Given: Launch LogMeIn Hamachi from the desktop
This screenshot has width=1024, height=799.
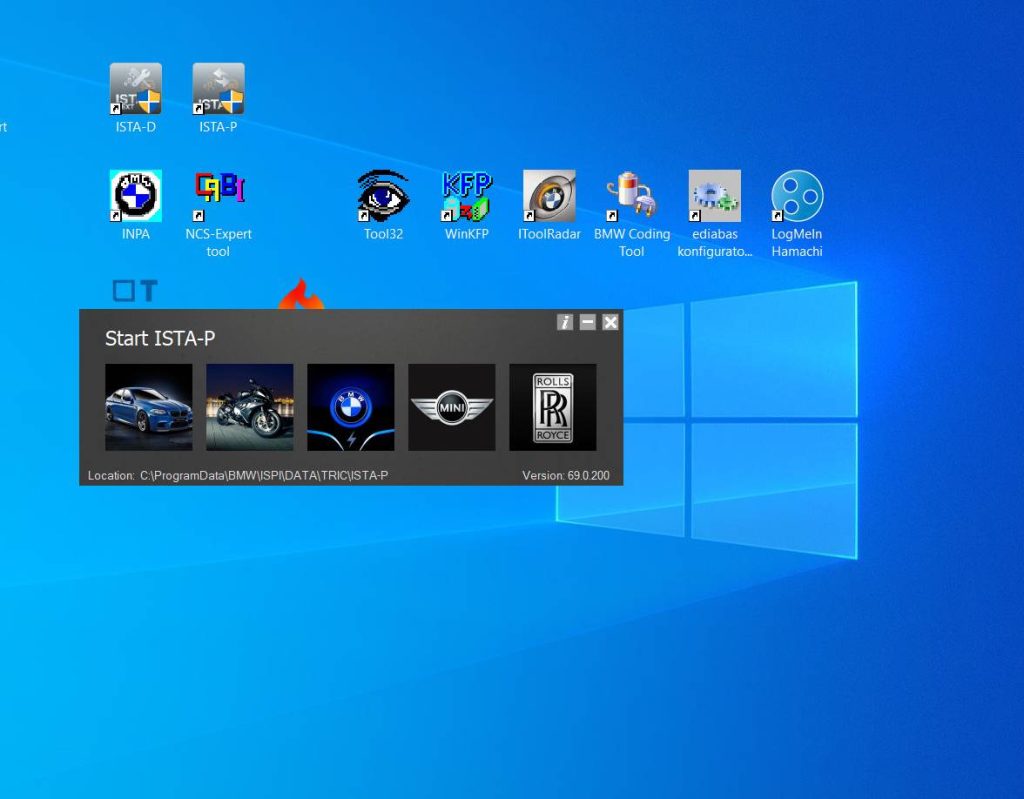Looking at the screenshot, I should (797, 214).
